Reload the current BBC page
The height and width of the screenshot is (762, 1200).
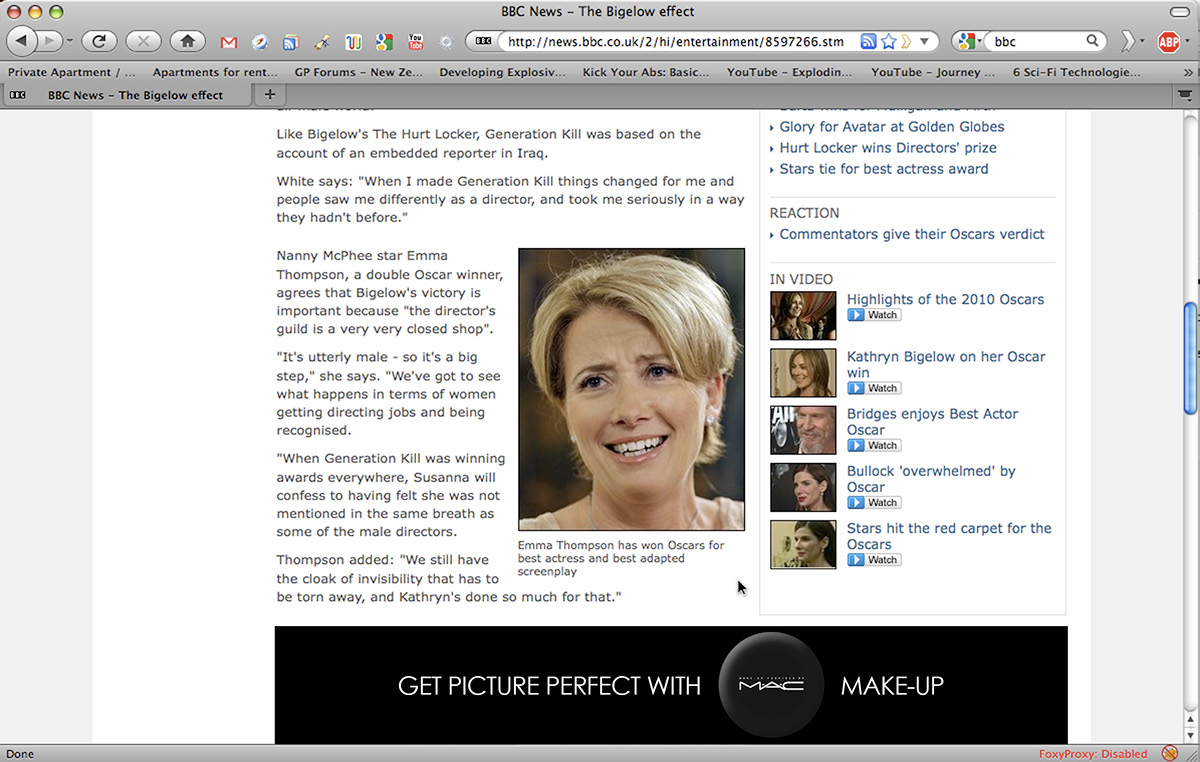tap(99, 41)
